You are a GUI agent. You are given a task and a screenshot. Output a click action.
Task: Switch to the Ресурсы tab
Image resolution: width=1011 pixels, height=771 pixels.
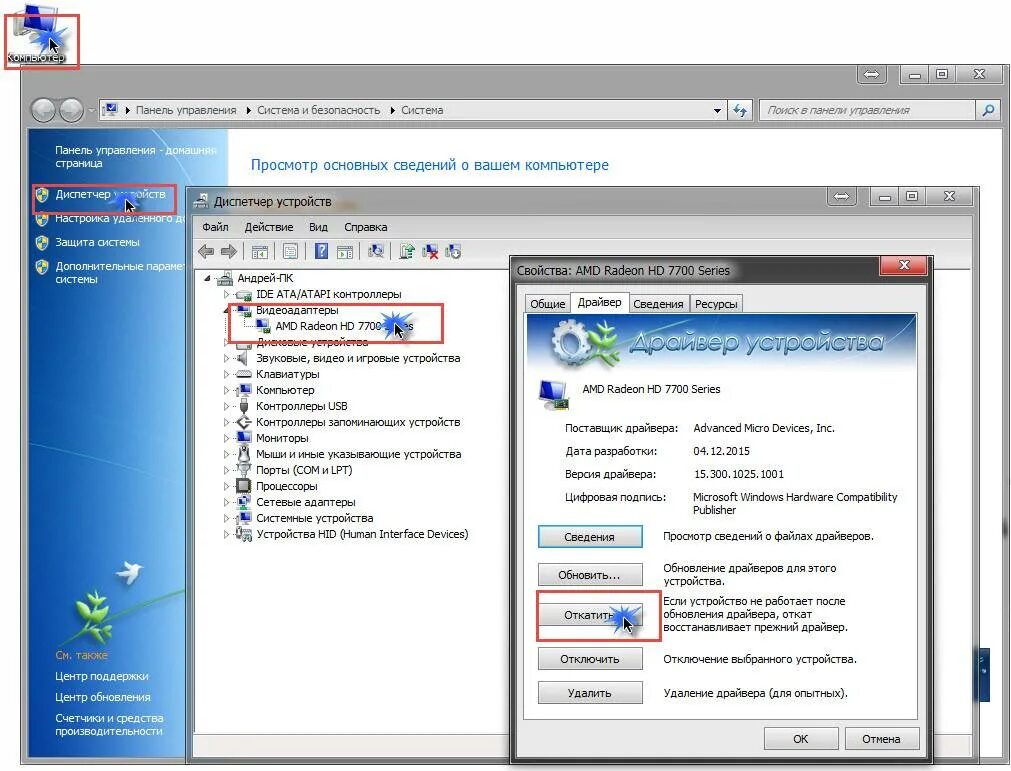(x=716, y=304)
